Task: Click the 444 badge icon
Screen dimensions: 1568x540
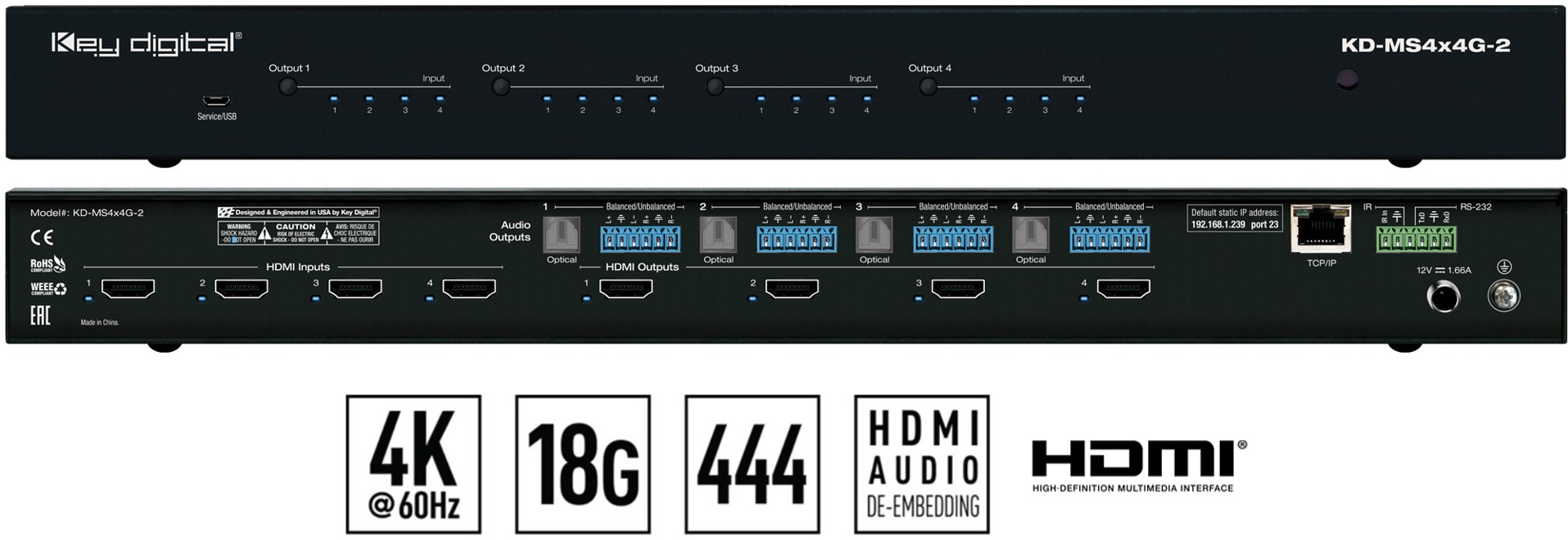Action: pos(752,464)
